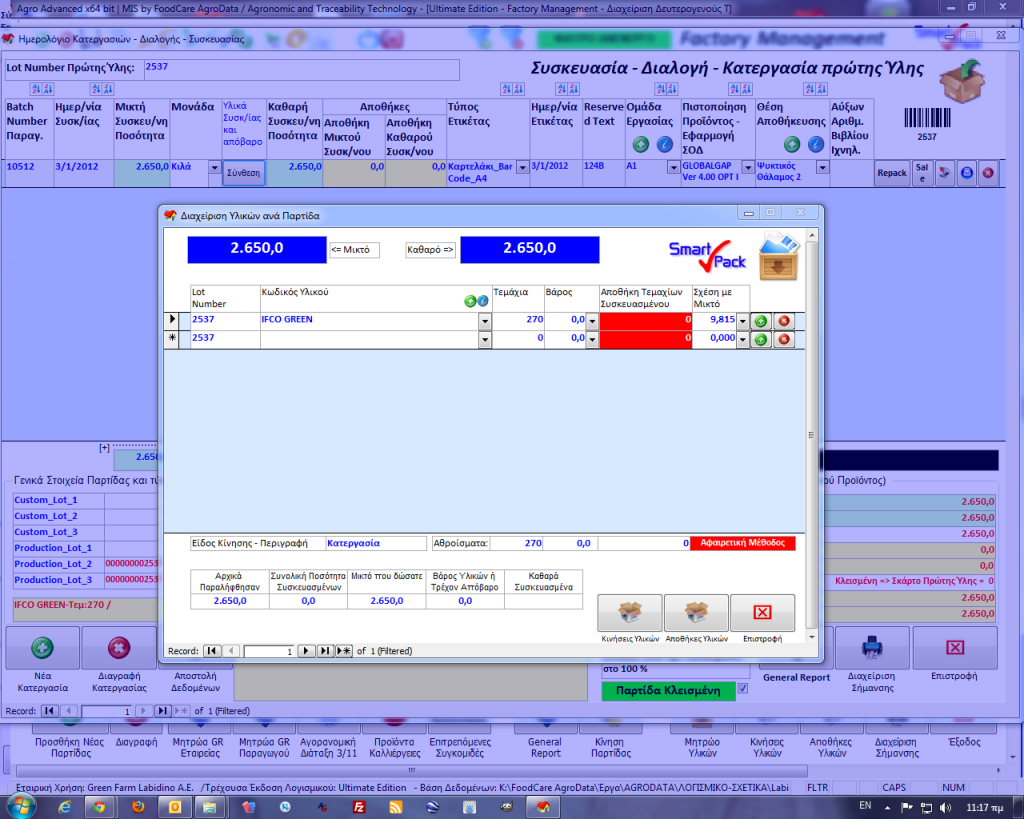Click the red delete icon on batch 10512 row
The height and width of the screenshot is (819, 1024).
[988, 173]
